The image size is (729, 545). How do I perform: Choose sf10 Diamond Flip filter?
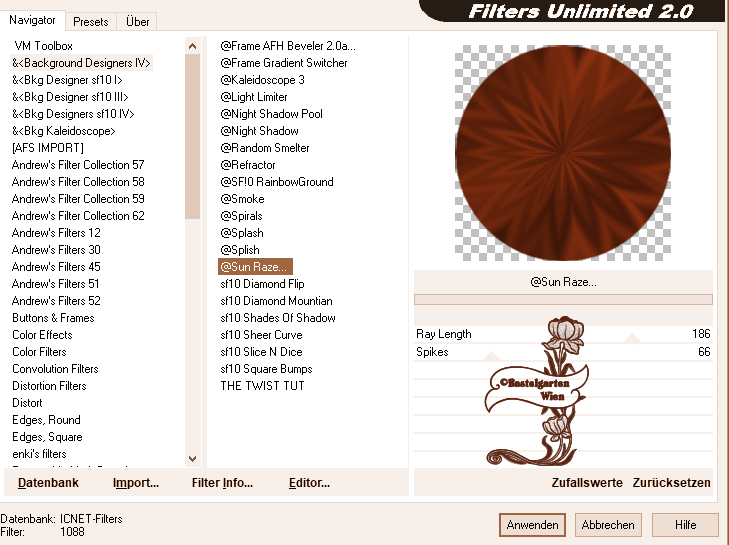click(262, 284)
